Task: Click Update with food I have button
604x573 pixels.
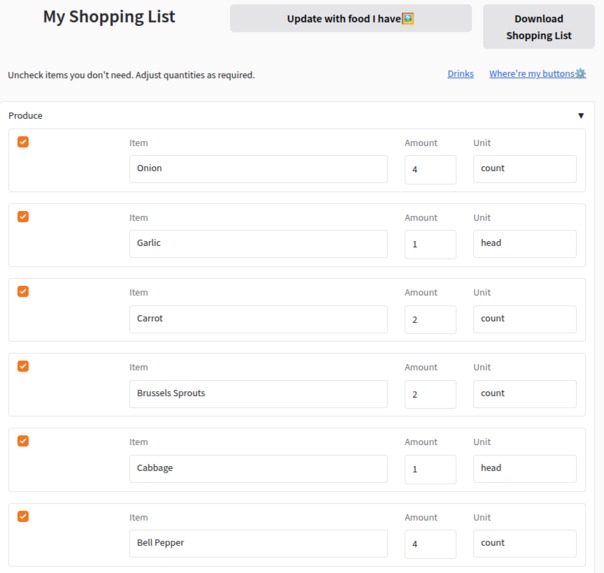Action: tap(351, 18)
